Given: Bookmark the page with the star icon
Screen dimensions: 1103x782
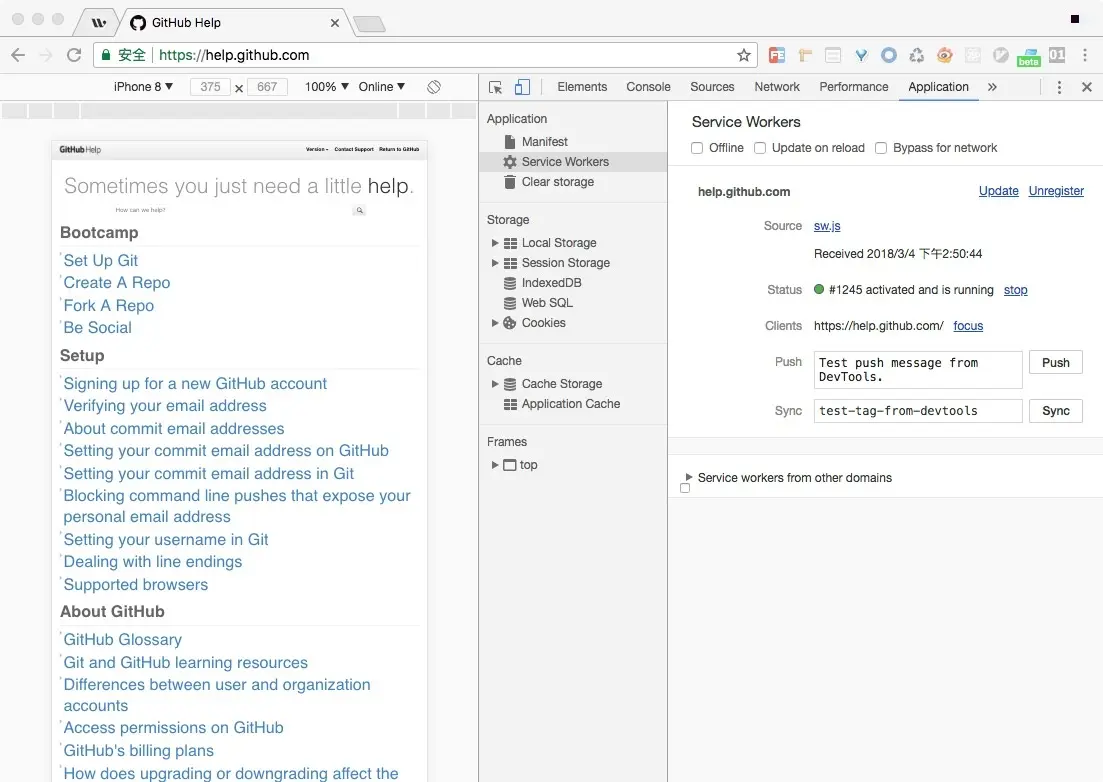Looking at the screenshot, I should (744, 55).
